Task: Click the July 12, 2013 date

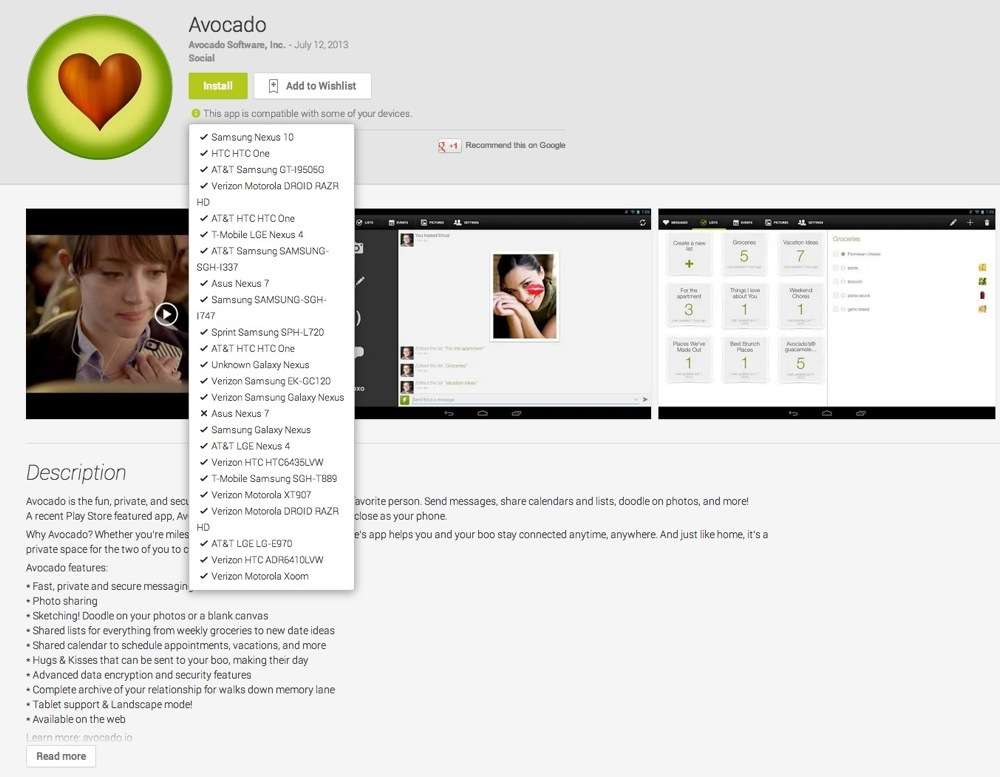Action: [x=321, y=45]
